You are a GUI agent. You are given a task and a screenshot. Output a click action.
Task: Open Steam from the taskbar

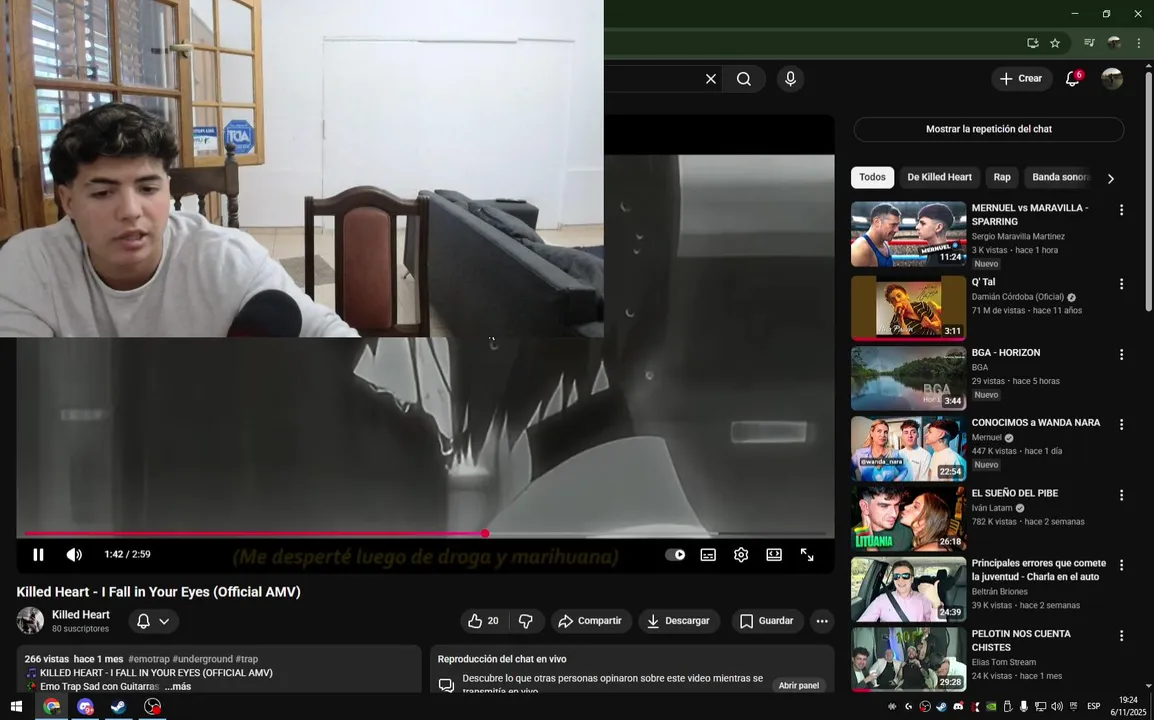[118, 707]
